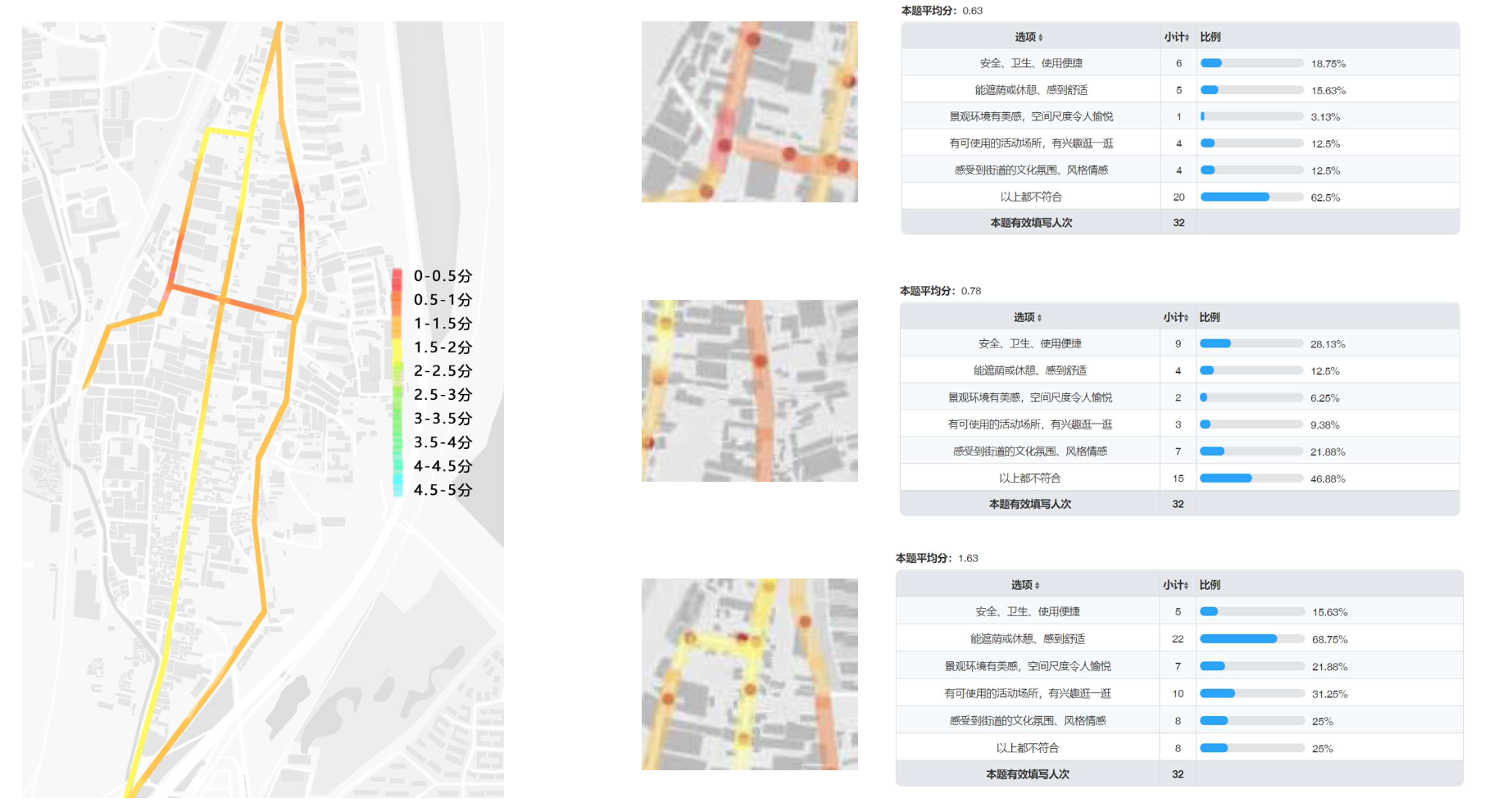The height and width of the screenshot is (812, 1494).
Task: Open the bottom street heatmap thumbnail
Action: [749, 674]
